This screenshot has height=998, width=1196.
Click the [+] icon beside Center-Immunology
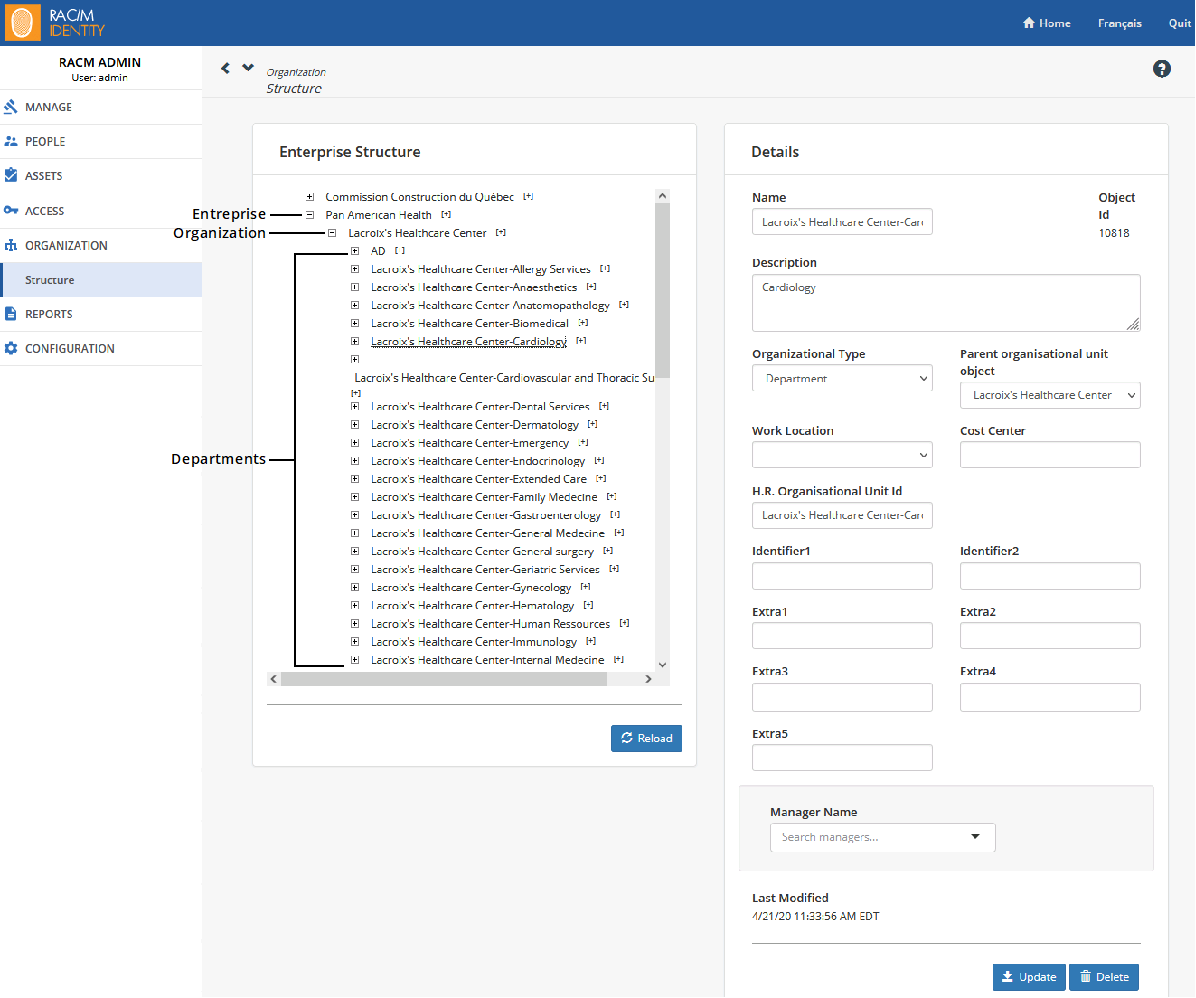591,641
